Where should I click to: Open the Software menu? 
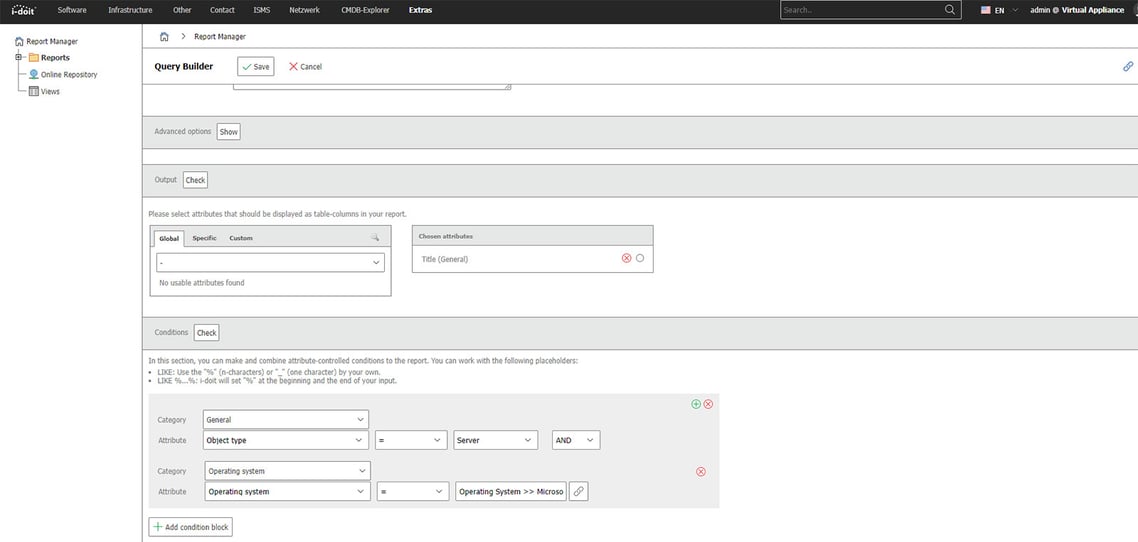pyautogui.click(x=72, y=10)
